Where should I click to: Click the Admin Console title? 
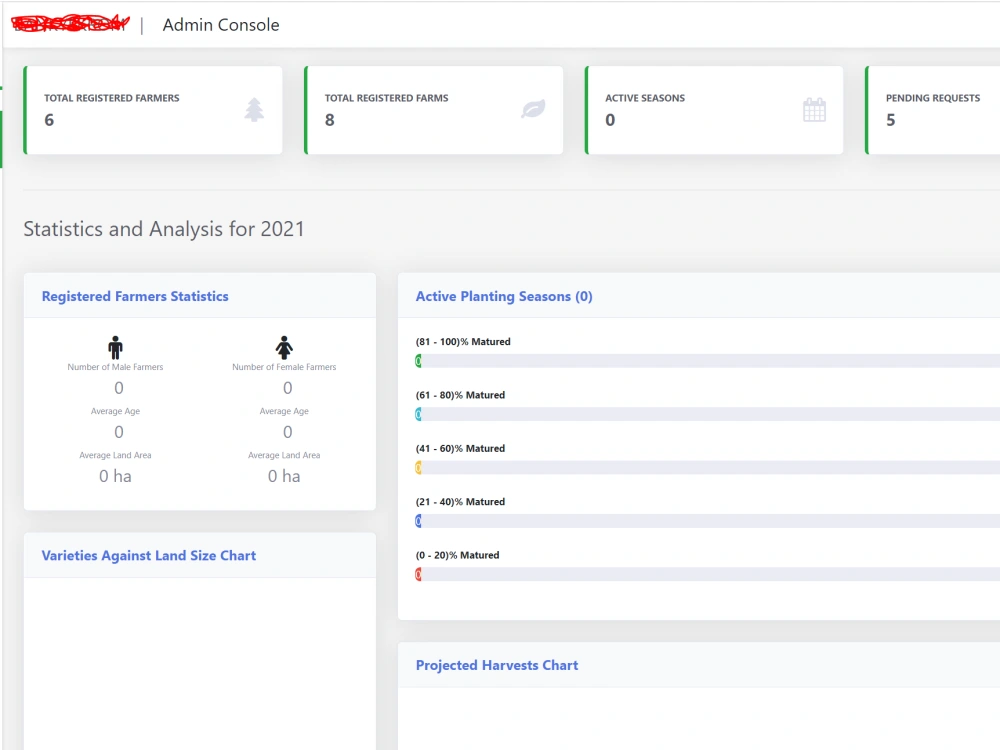click(221, 25)
